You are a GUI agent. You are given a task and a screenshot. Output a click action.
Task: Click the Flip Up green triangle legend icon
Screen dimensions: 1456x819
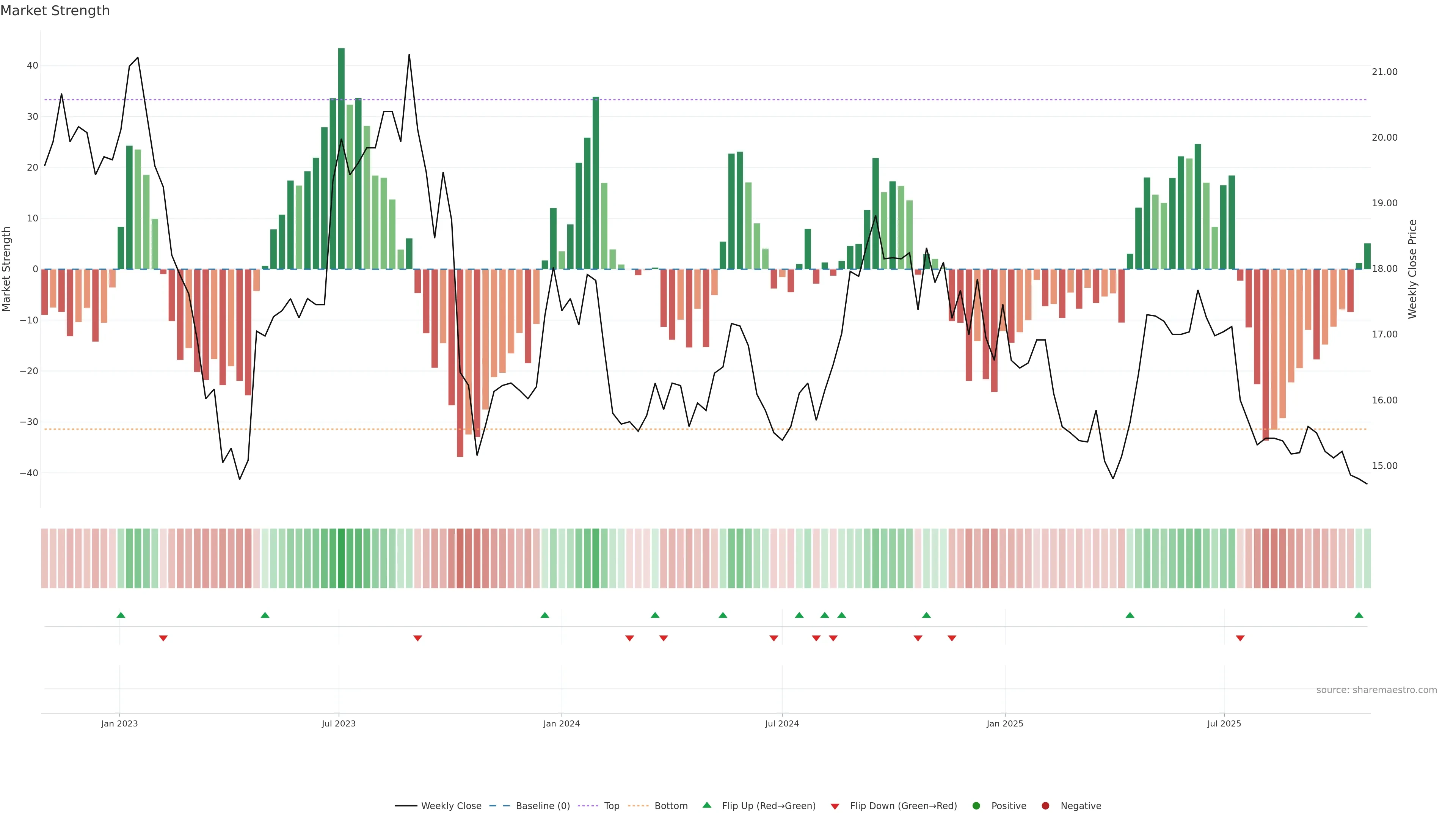point(706,805)
